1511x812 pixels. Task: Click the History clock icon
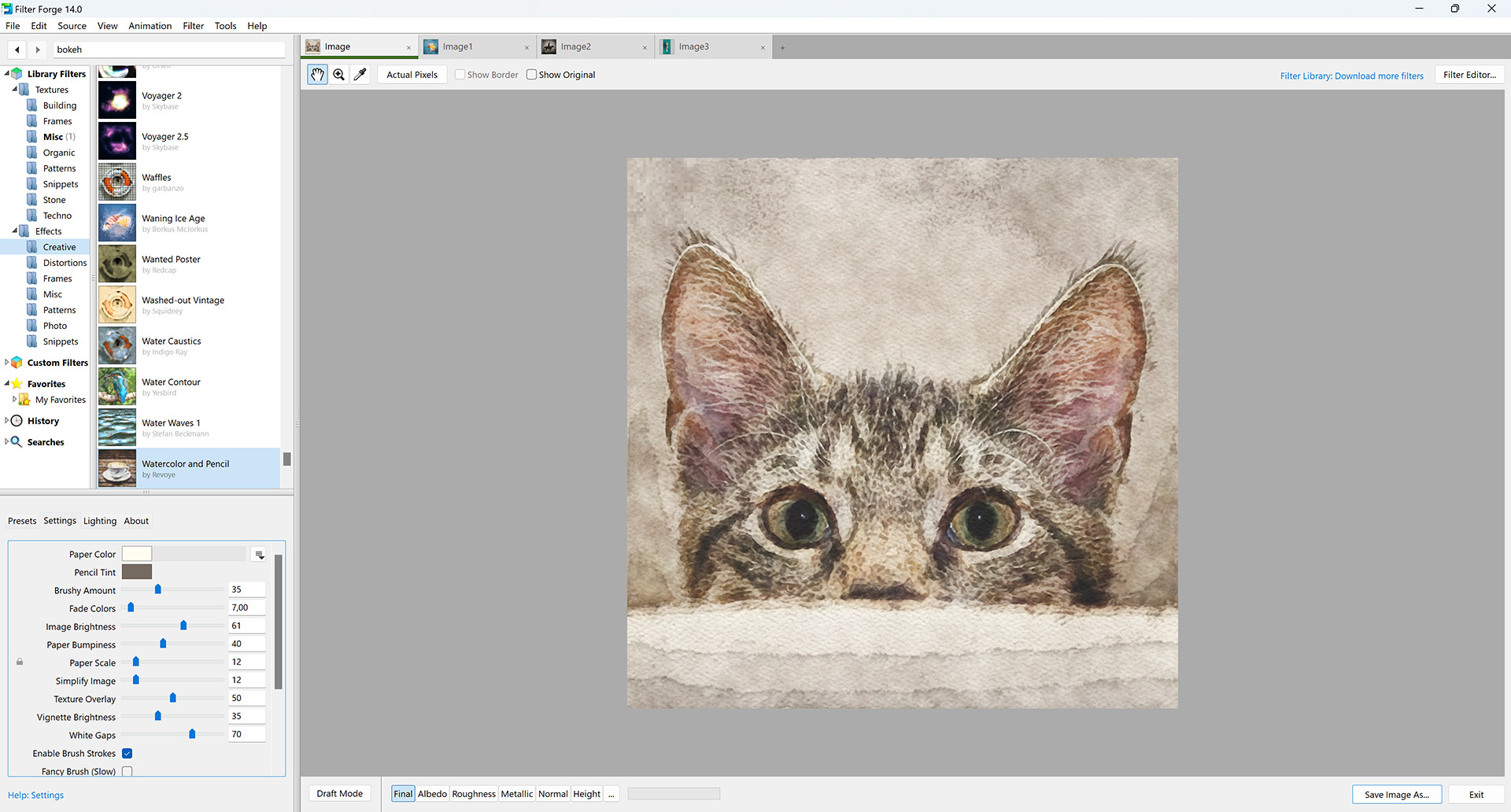pos(17,421)
